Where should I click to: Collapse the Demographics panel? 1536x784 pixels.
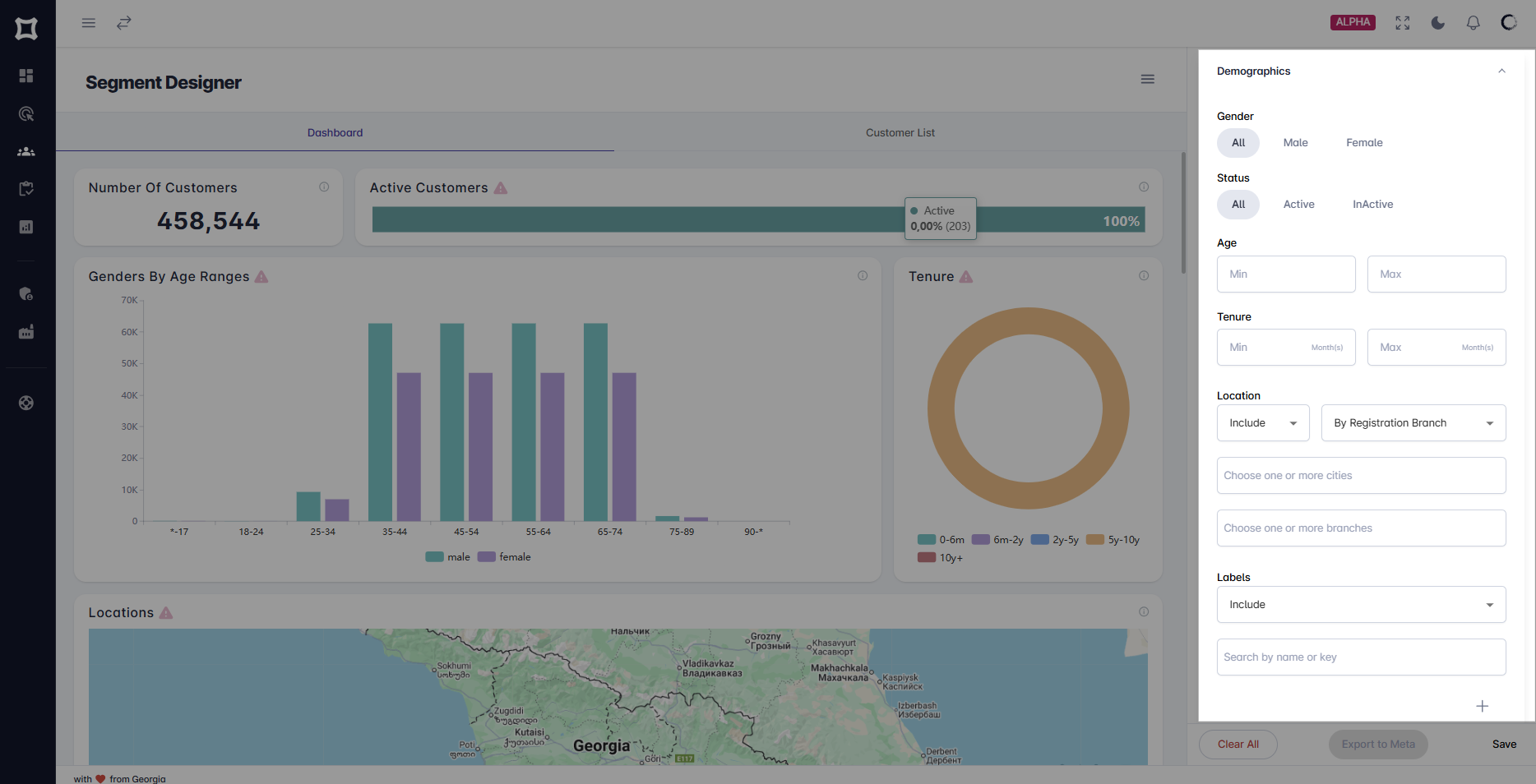point(1501,71)
